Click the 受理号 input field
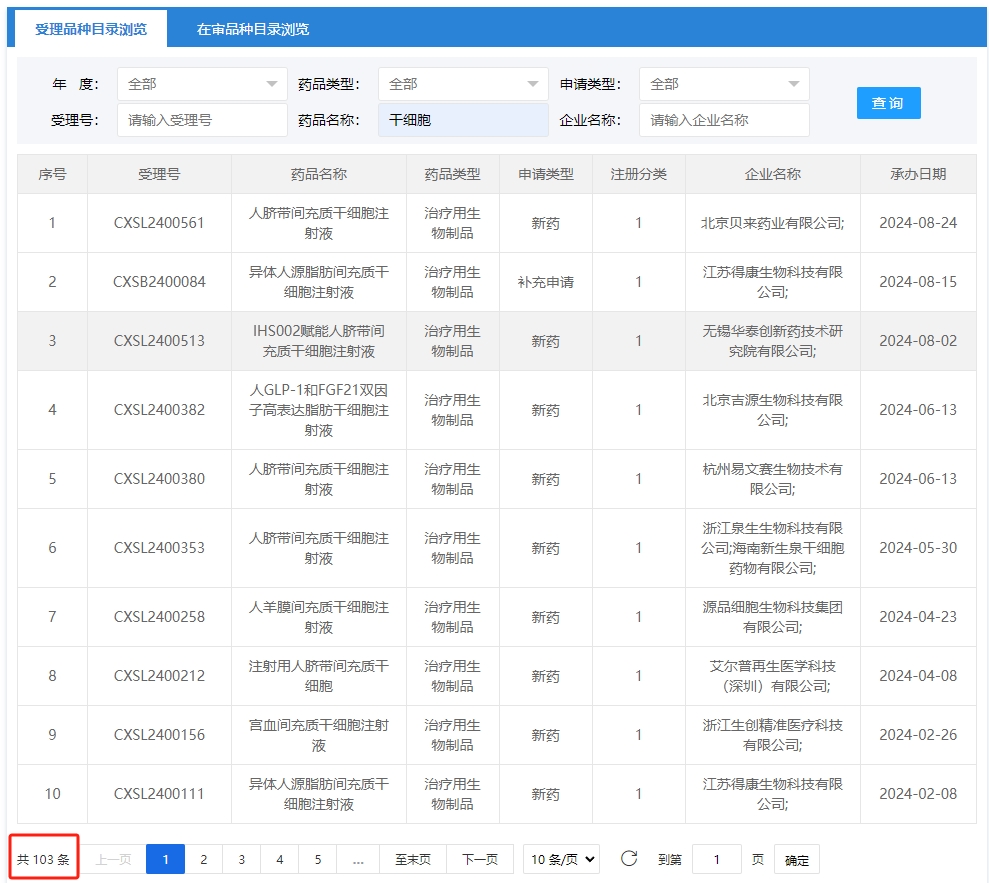This screenshot has width=989, height=883. coord(202,120)
